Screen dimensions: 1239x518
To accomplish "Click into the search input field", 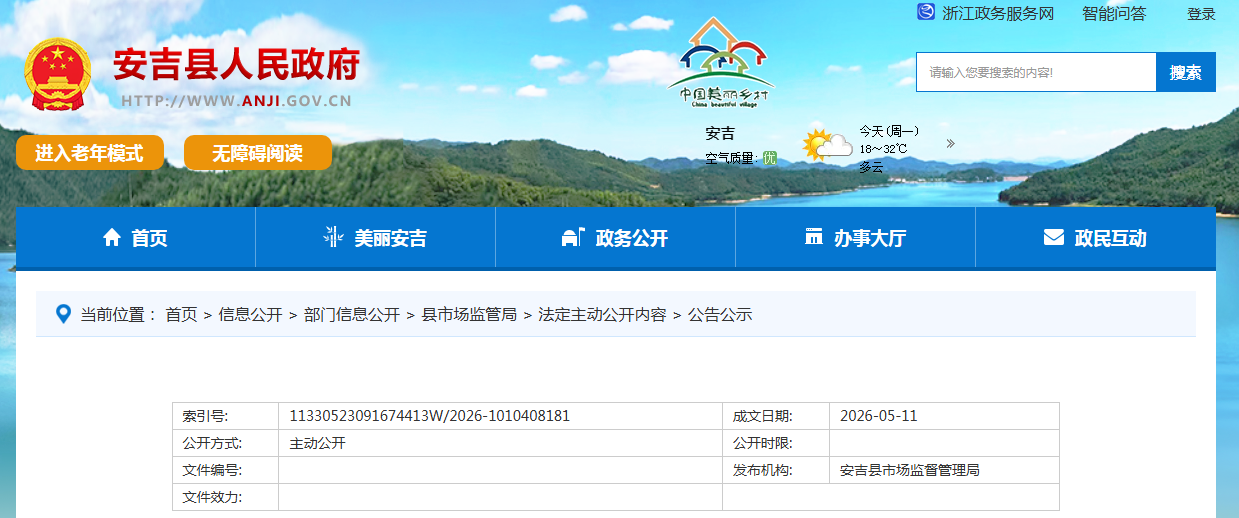I will pyautogui.click(x=1037, y=72).
